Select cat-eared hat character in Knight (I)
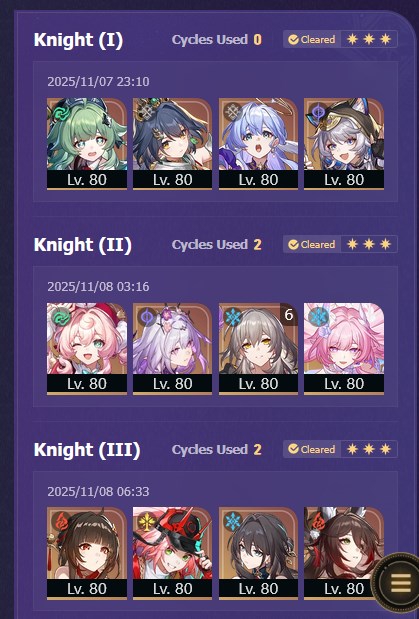419x619 pixels. pos(344,144)
